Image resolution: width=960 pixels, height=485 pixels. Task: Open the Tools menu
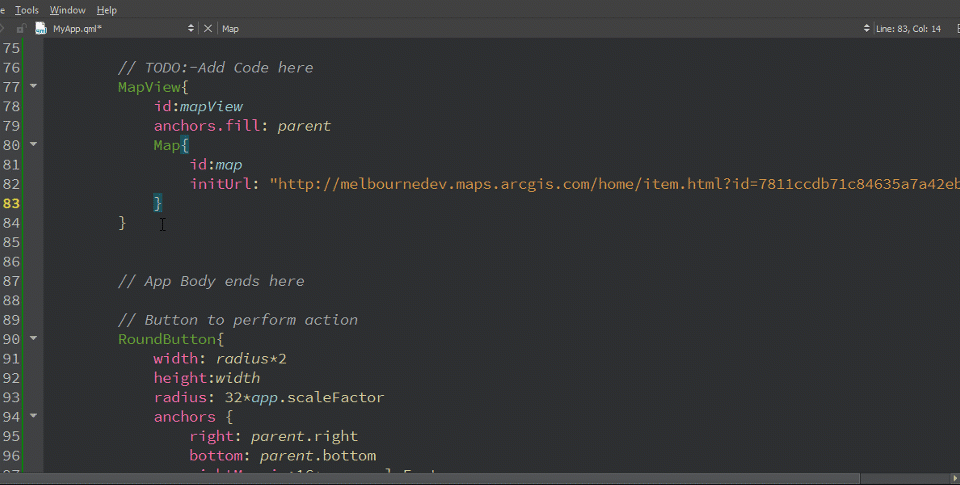click(x=26, y=10)
